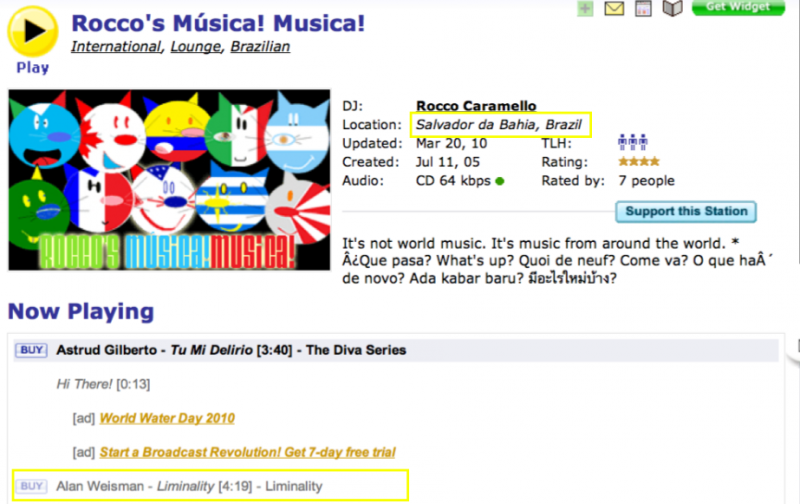Open DJ Rocco Caramello's profile
This screenshot has width=800, height=504.
476,106
